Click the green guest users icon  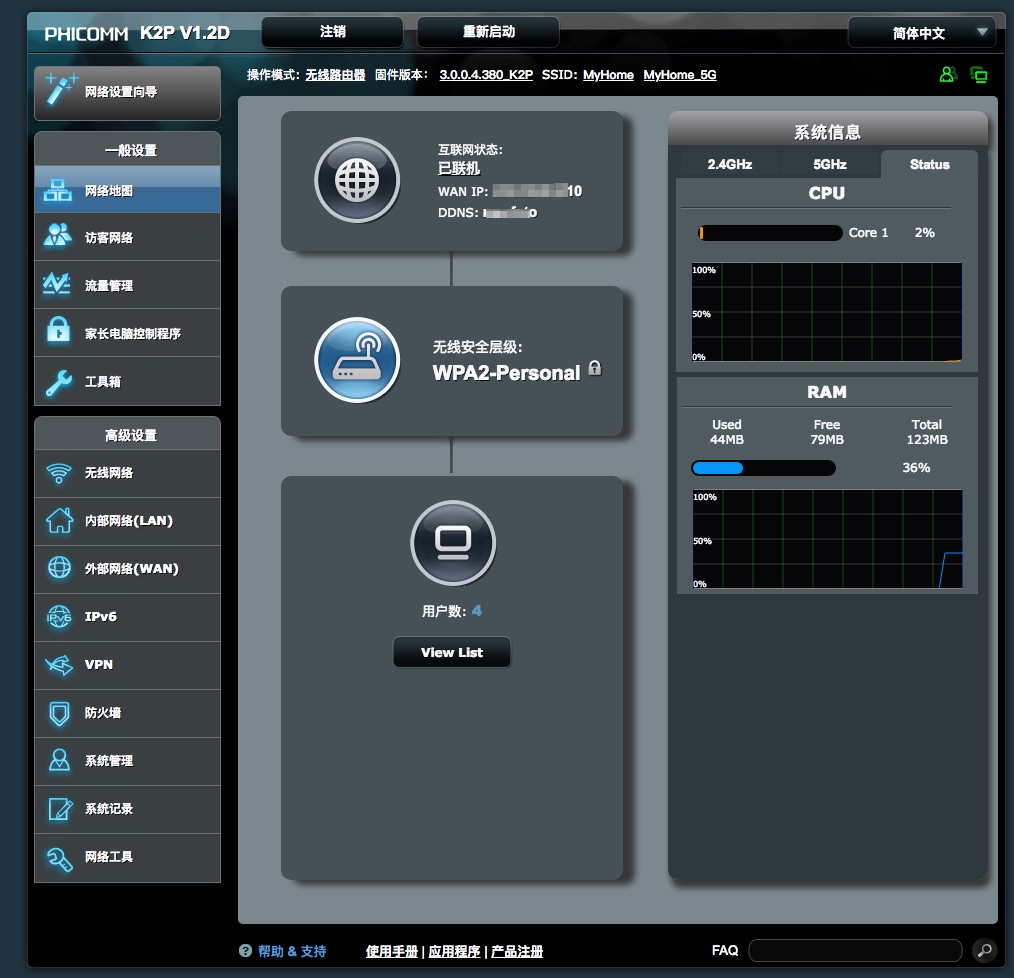(x=947, y=75)
